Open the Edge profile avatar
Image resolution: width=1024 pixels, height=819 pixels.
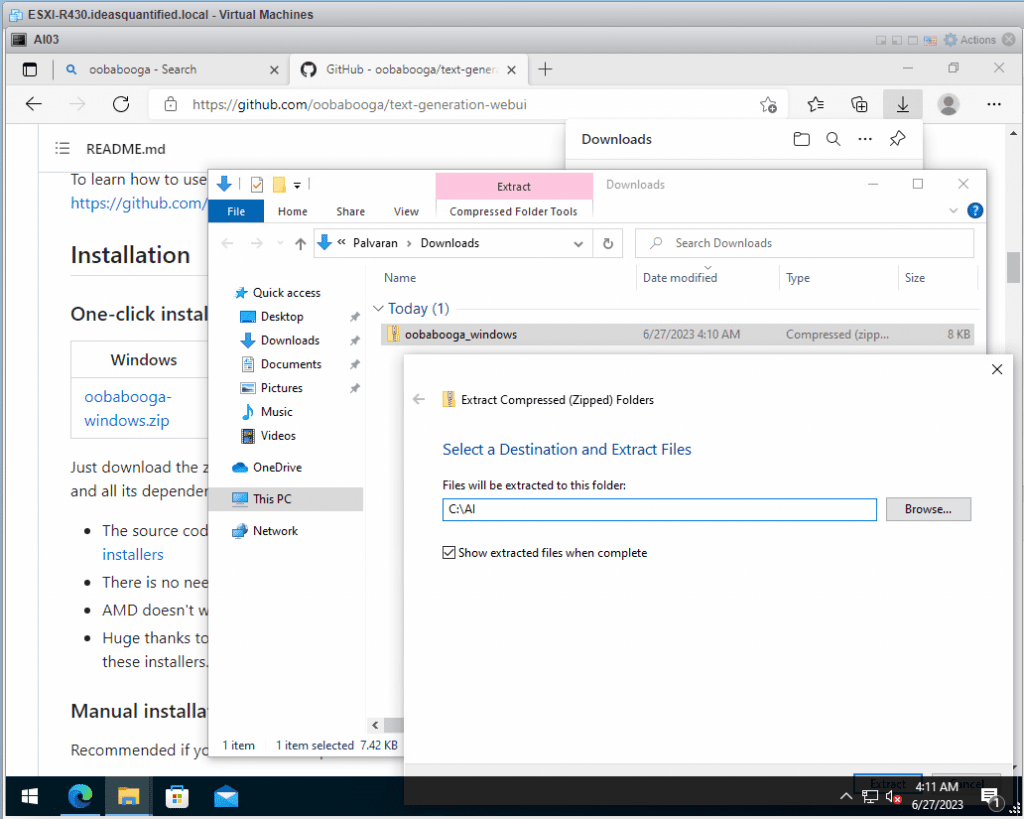[x=948, y=104]
